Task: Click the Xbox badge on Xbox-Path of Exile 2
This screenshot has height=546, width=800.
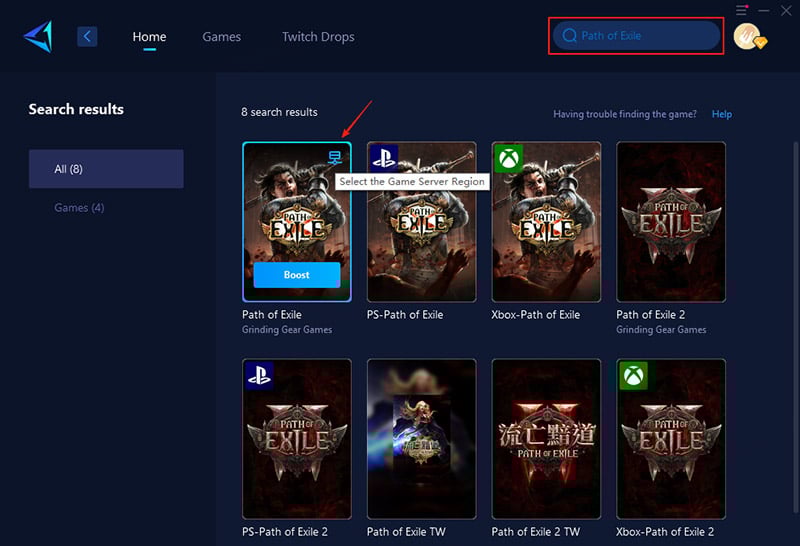Action: [x=634, y=376]
